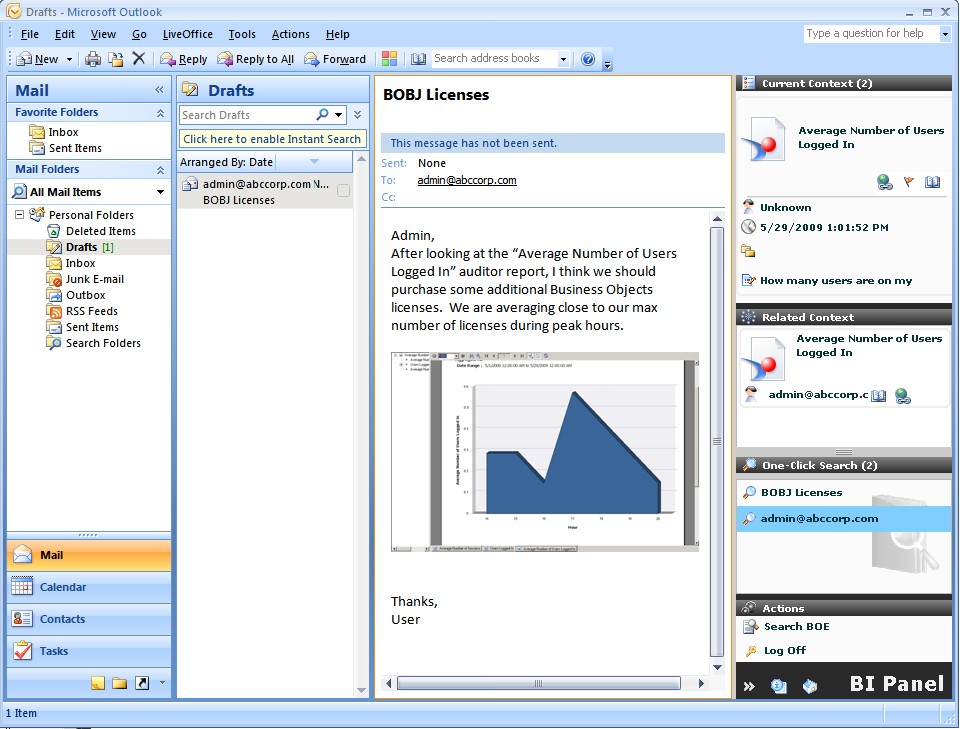
Task: Click the flag icon under Current Context
Action: [x=909, y=181]
